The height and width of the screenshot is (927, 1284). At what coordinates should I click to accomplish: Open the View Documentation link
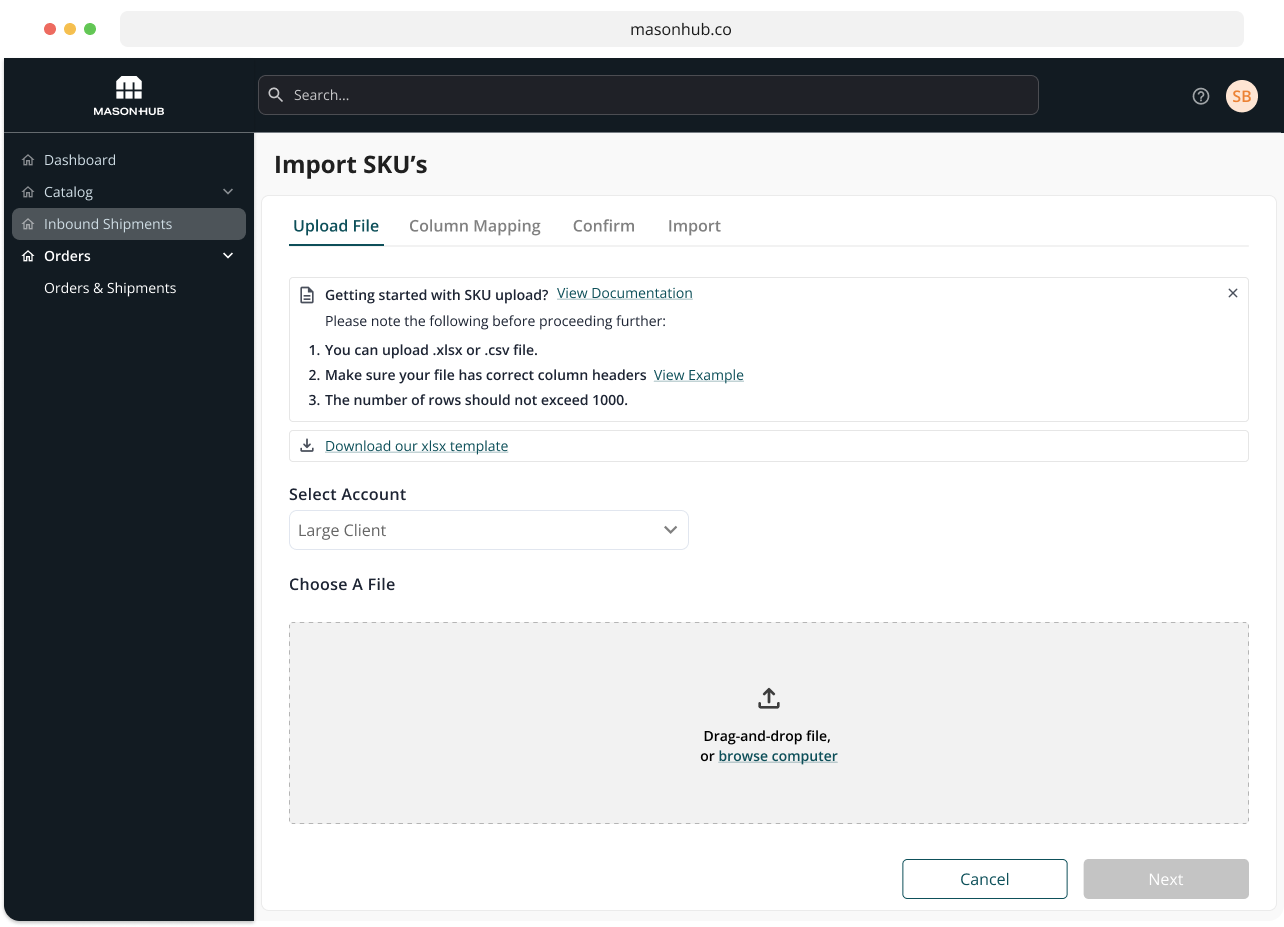point(624,293)
